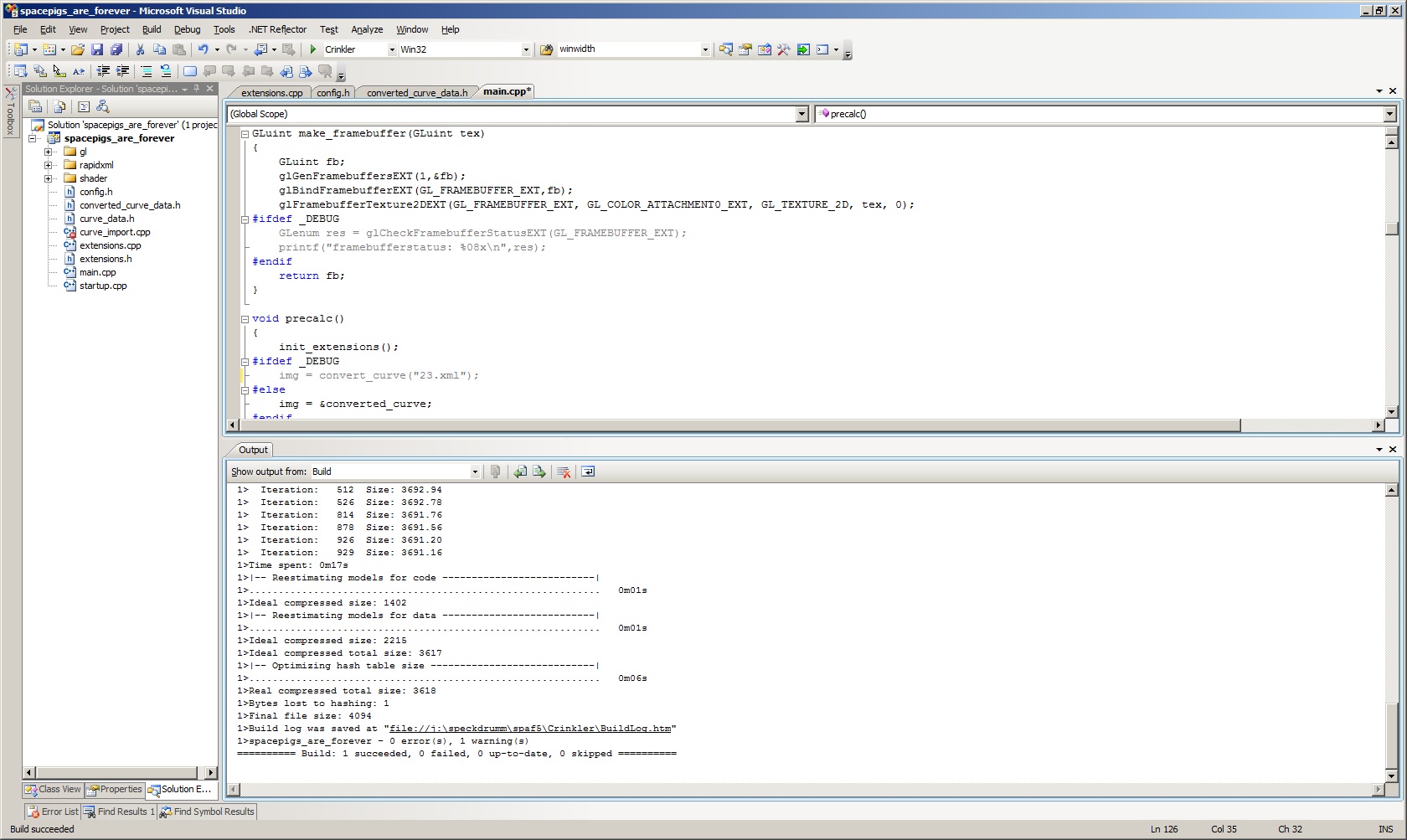1407x840 pixels.
Task: Click View Class Diagram in Solution Explorer
Action: click(103, 106)
